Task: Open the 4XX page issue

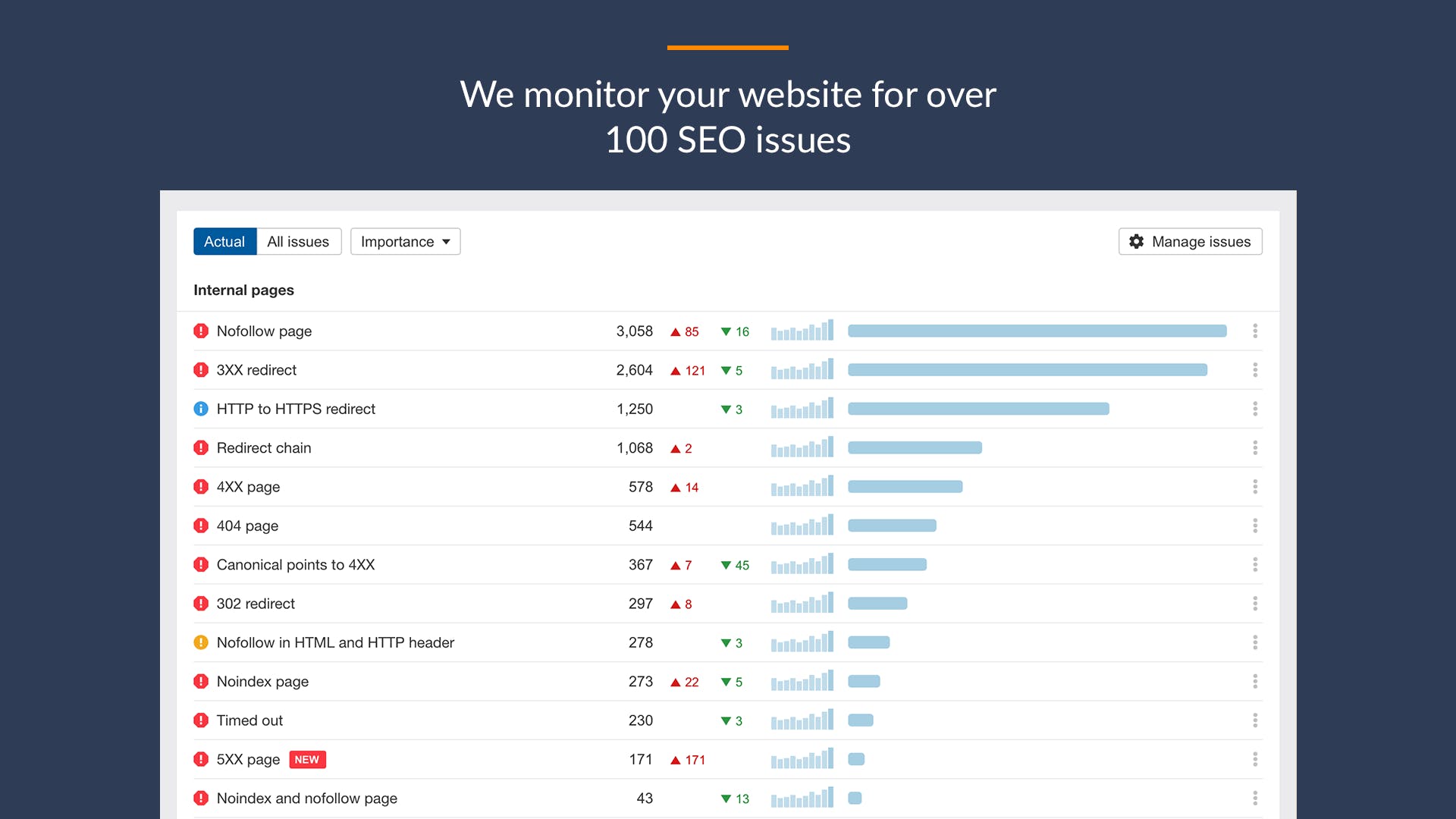Action: [248, 487]
